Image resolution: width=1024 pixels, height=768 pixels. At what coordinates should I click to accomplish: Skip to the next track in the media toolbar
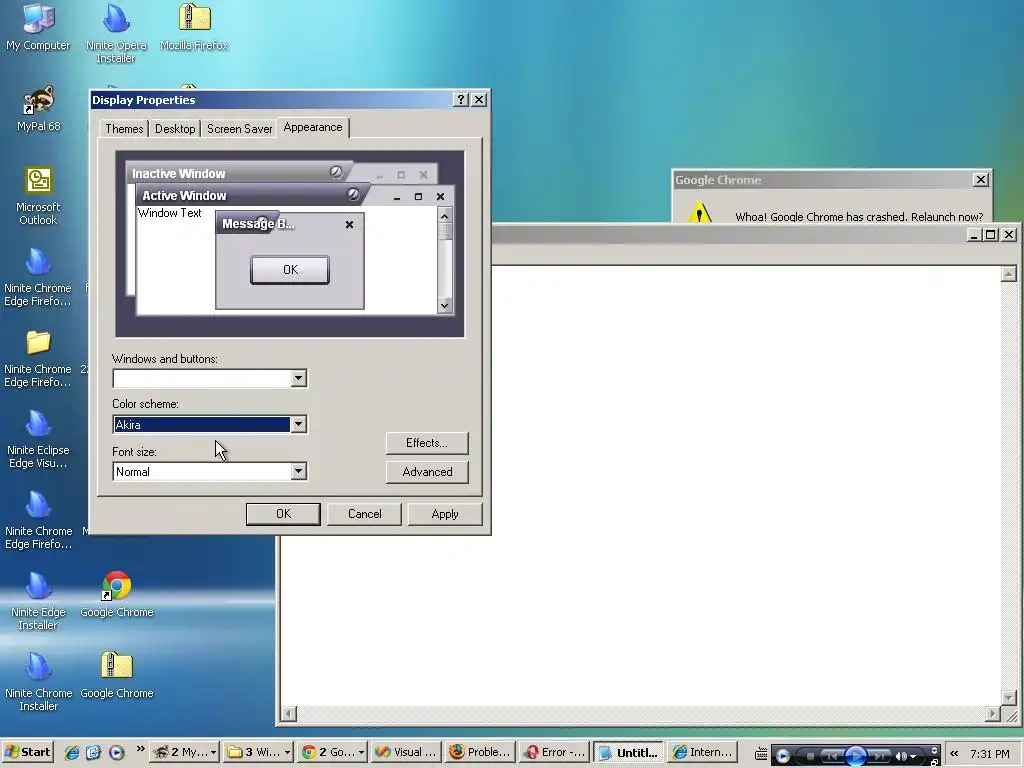879,756
